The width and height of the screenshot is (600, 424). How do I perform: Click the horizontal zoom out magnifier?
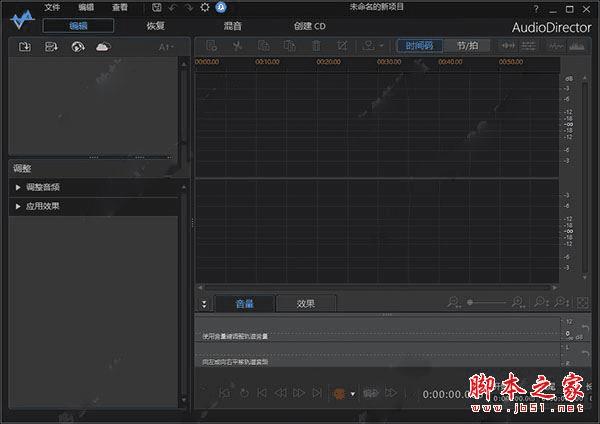pos(454,303)
